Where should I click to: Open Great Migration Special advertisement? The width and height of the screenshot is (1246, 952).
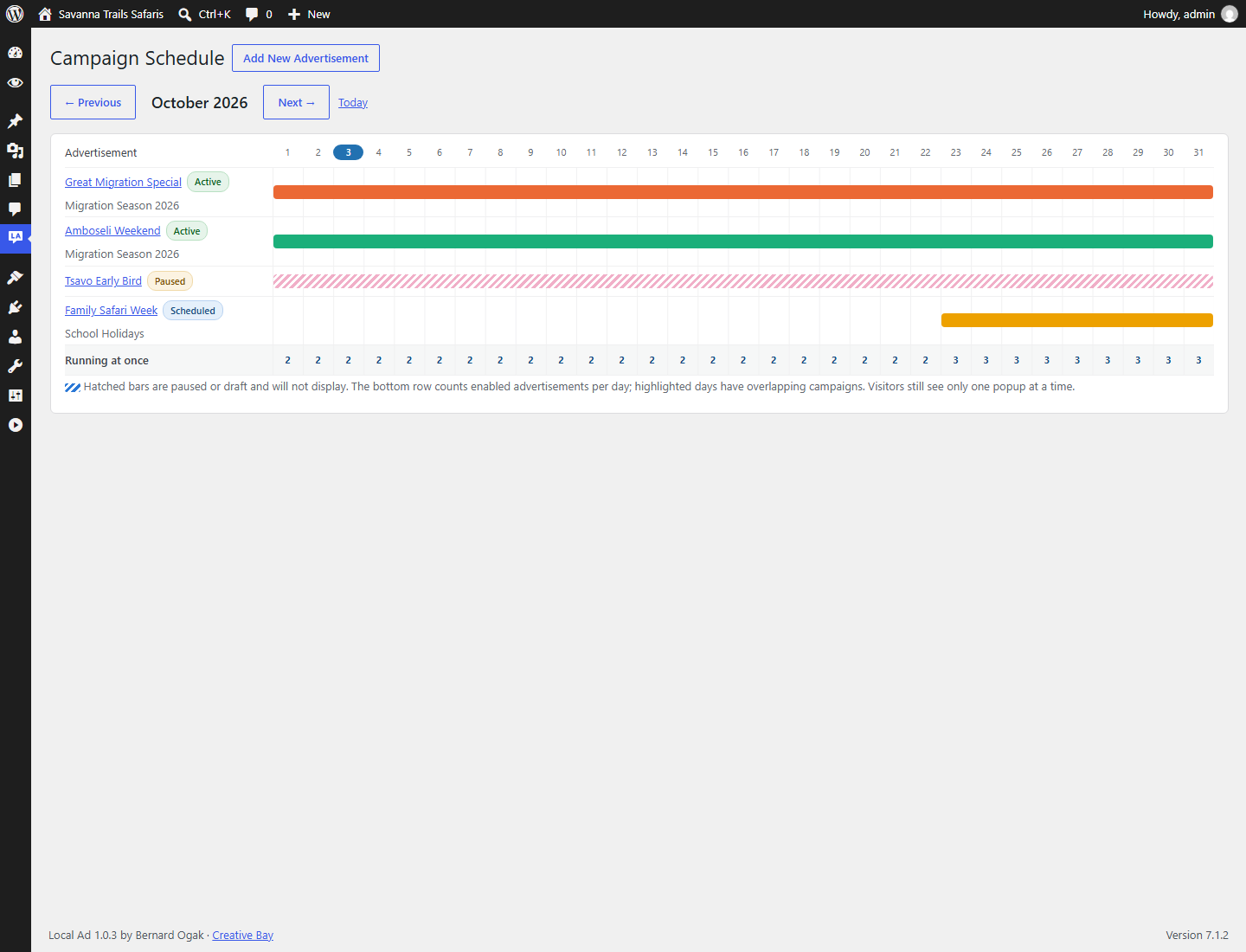click(123, 182)
